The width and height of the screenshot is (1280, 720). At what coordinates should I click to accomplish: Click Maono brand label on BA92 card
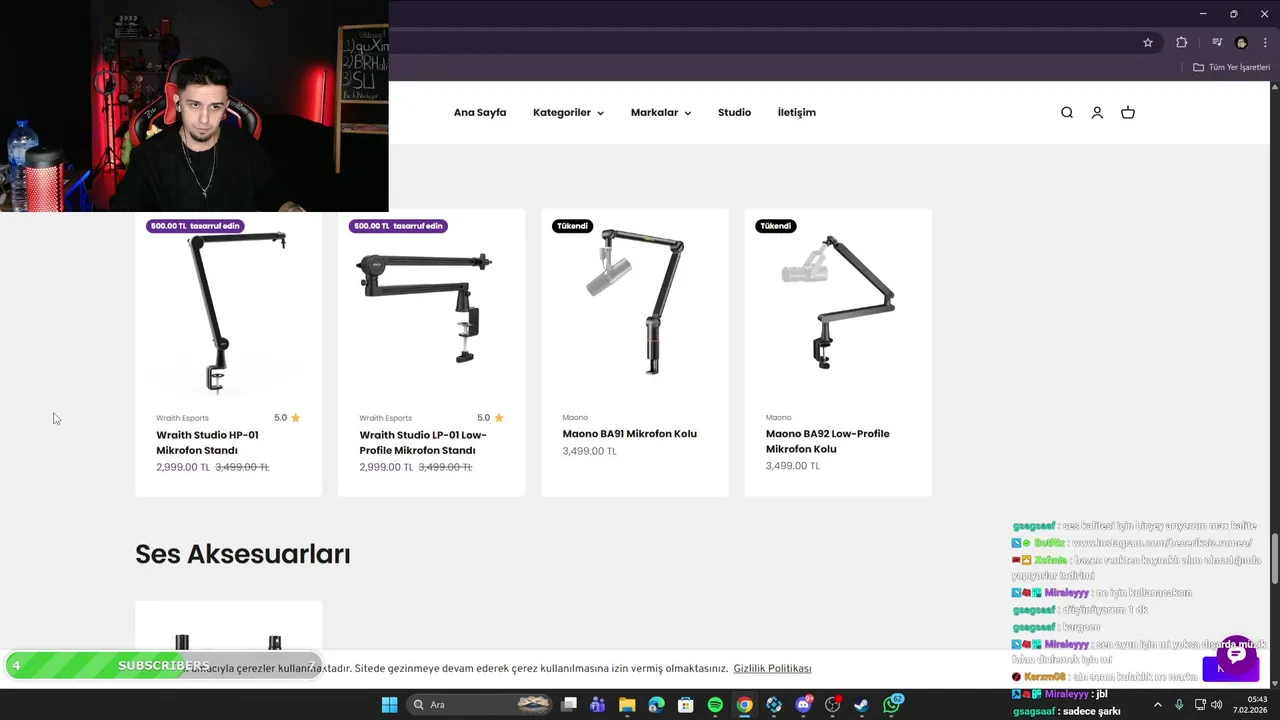pos(778,418)
